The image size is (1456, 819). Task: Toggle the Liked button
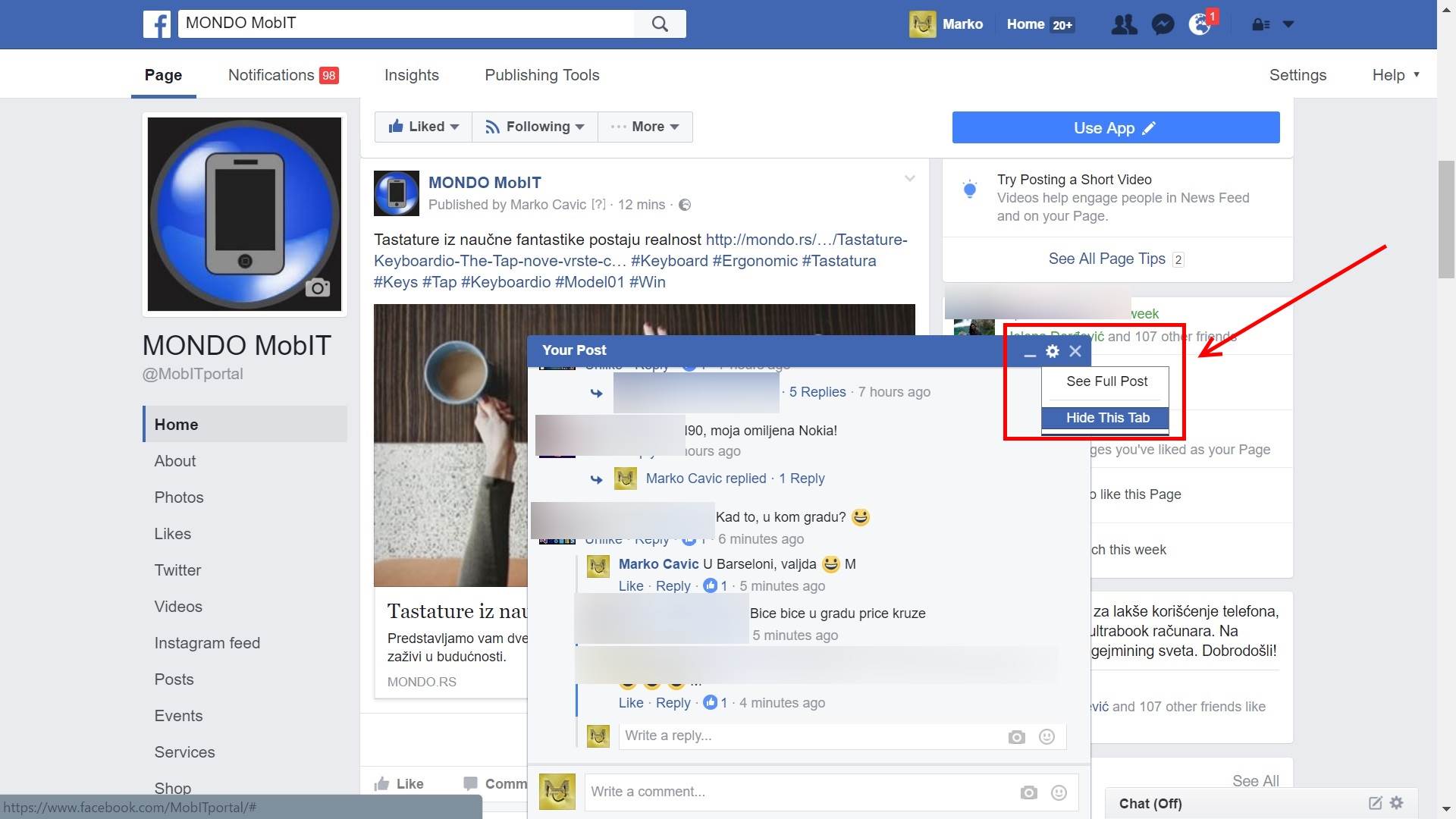(423, 127)
